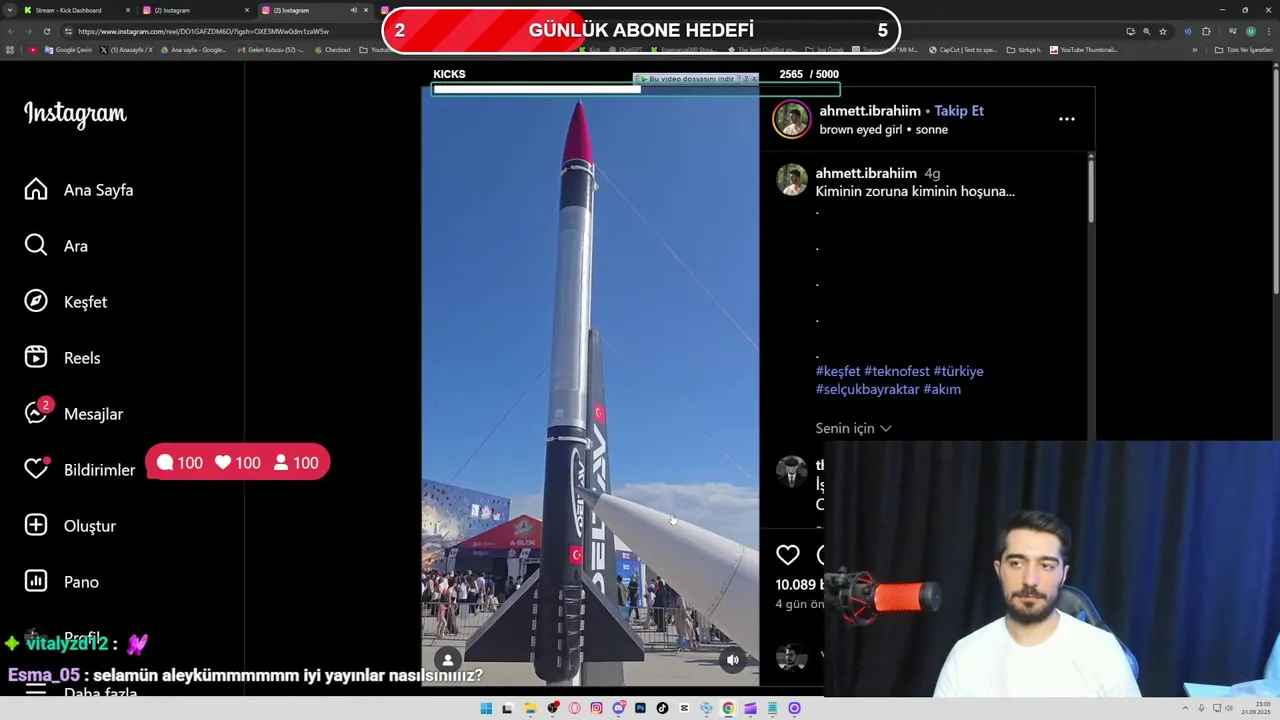Open Keşfet compass icon
Image resolution: width=1280 pixels, height=720 pixels.
pyautogui.click(x=36, y=302)
